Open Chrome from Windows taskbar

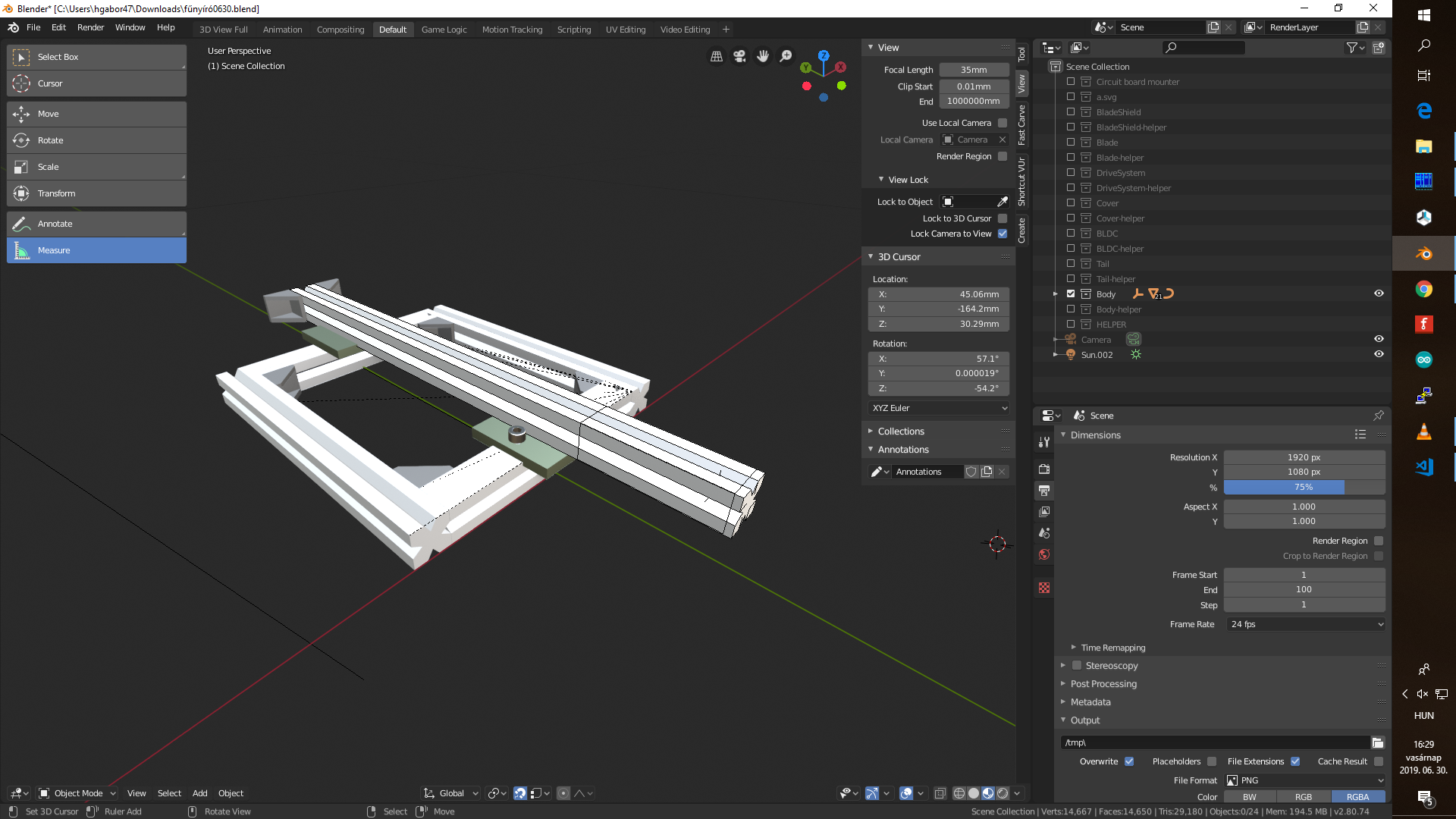click(x=1423, y=289)
